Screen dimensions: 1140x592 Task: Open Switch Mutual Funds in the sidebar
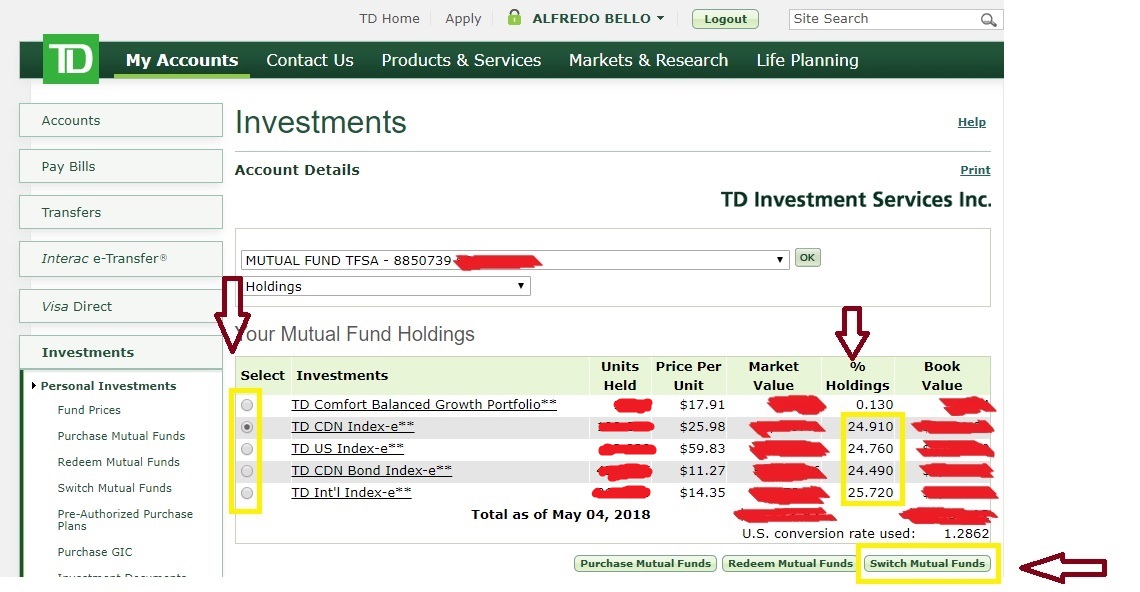[x=115, y=488]
